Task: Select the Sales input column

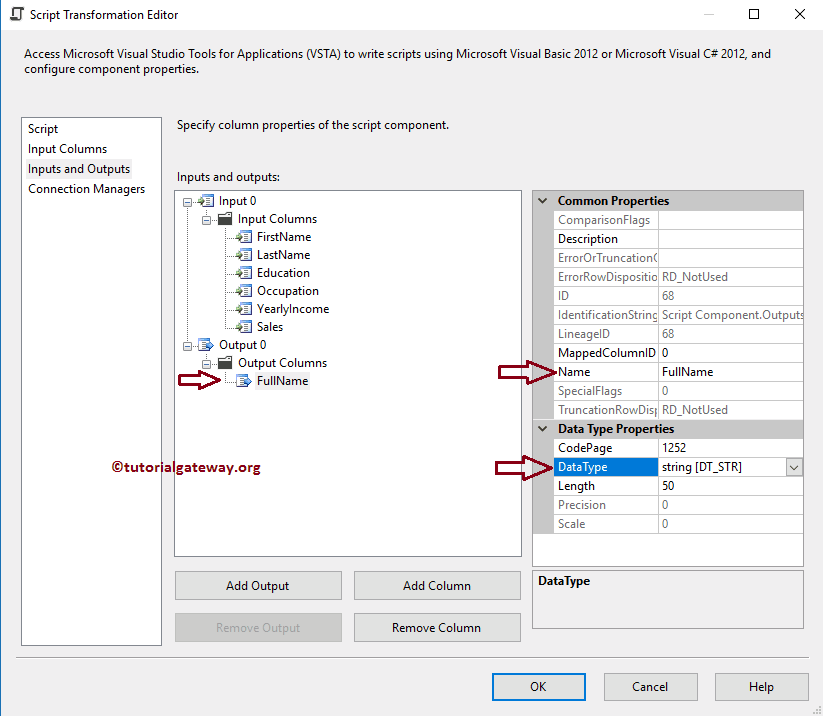Action: [270, 327]
